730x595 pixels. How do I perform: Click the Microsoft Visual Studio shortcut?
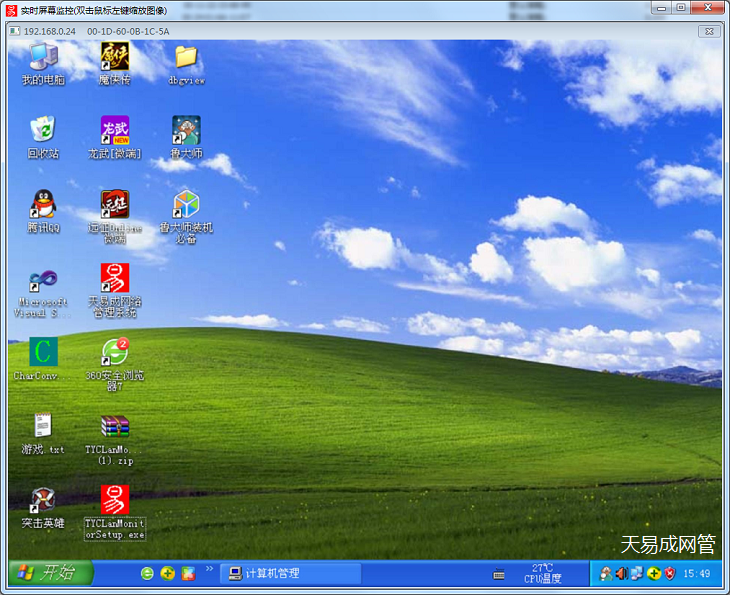43,280
